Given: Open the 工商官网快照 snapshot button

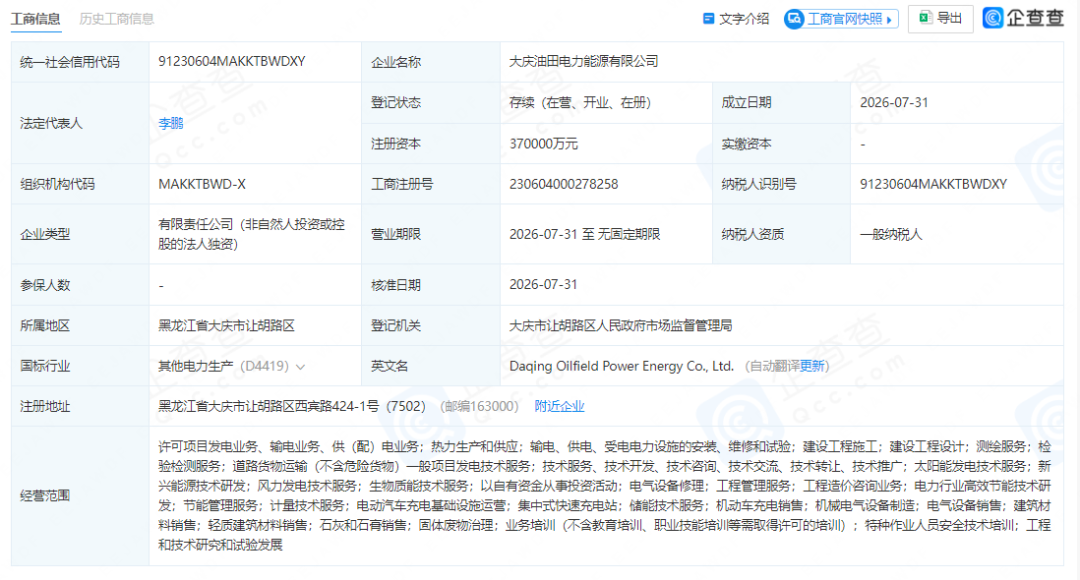Looking at the screenshot, I should point(841,19).
